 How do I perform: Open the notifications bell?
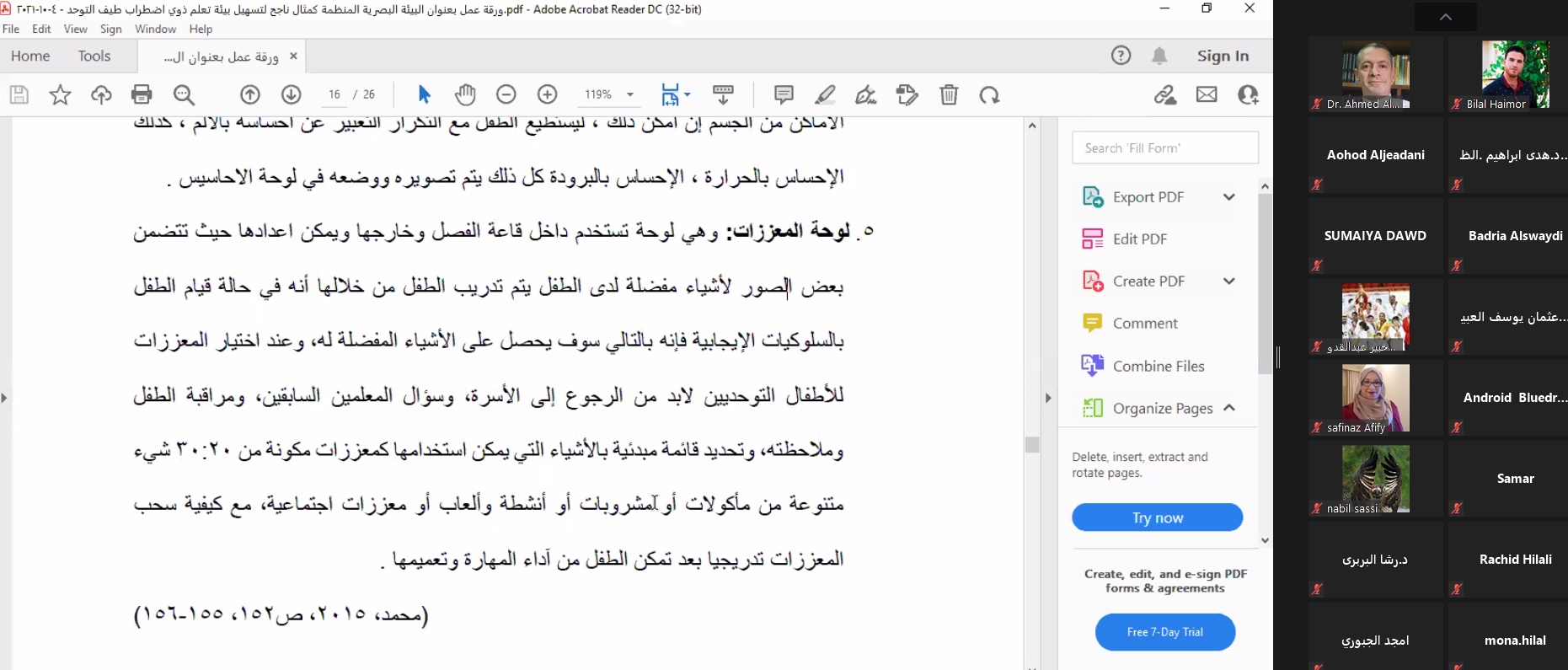(x=1160, y=56)
